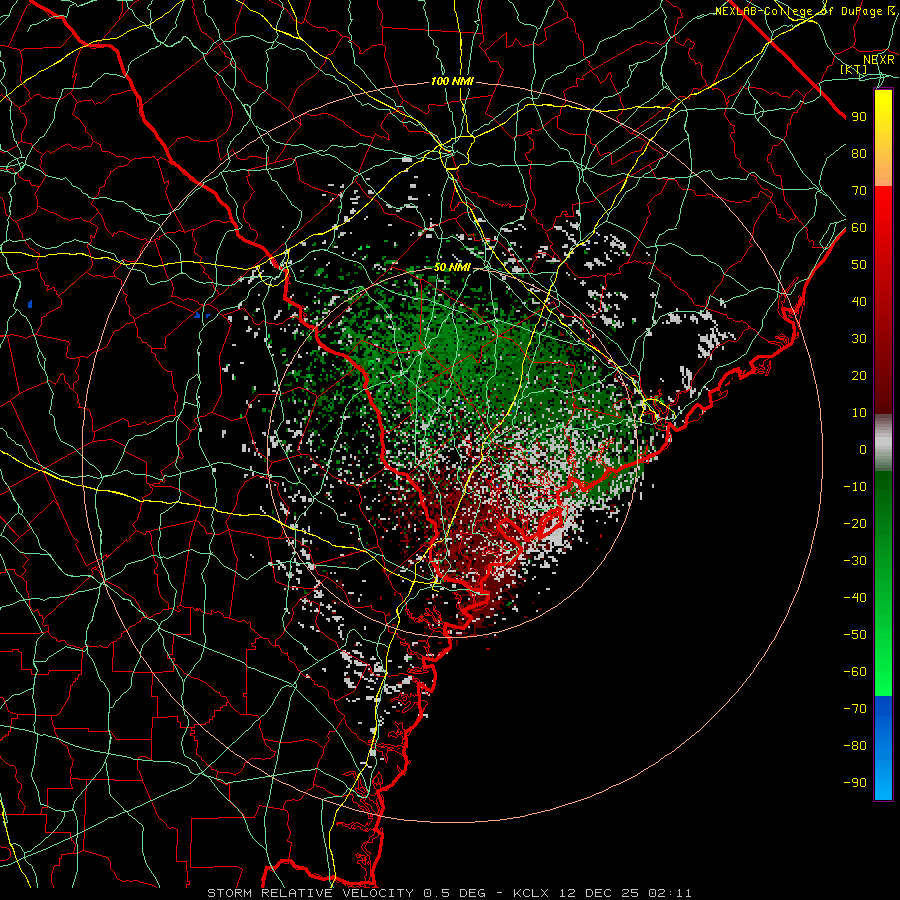Click the -90 value on the velocity scale

(x=855, y=782)
